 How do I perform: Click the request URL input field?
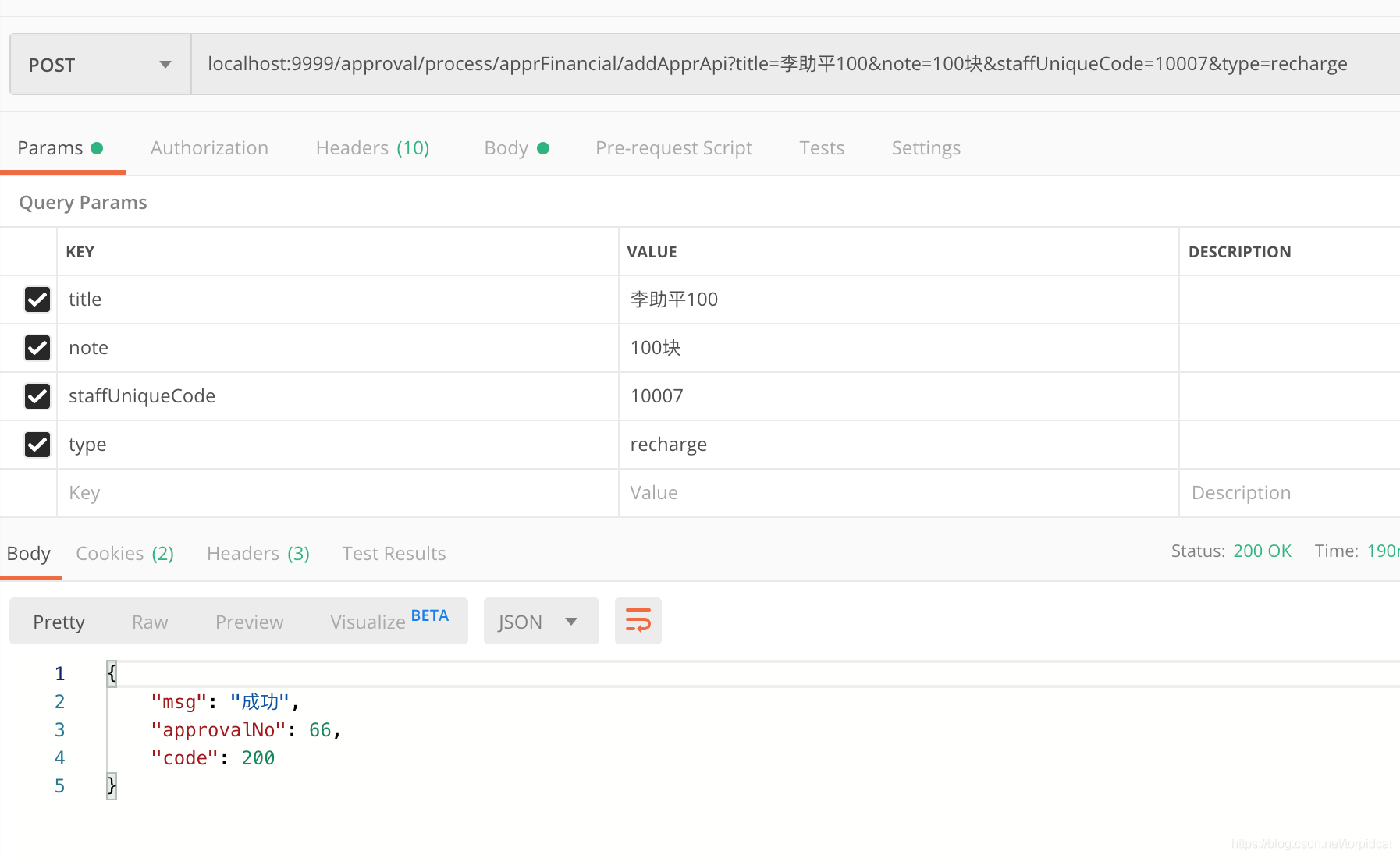coord(702,64)
